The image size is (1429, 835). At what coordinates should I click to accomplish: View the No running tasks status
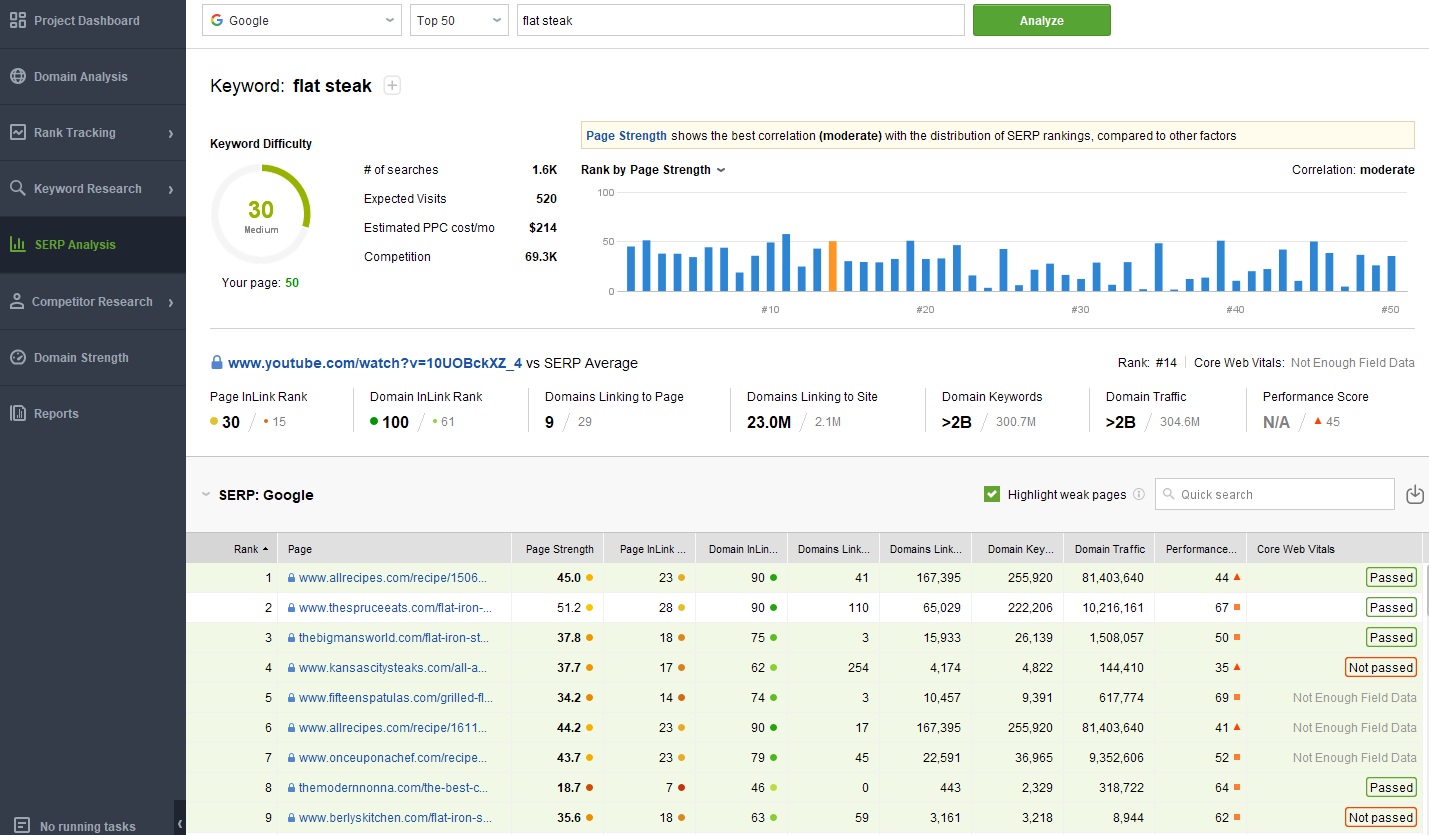click(x=87, y=826)
